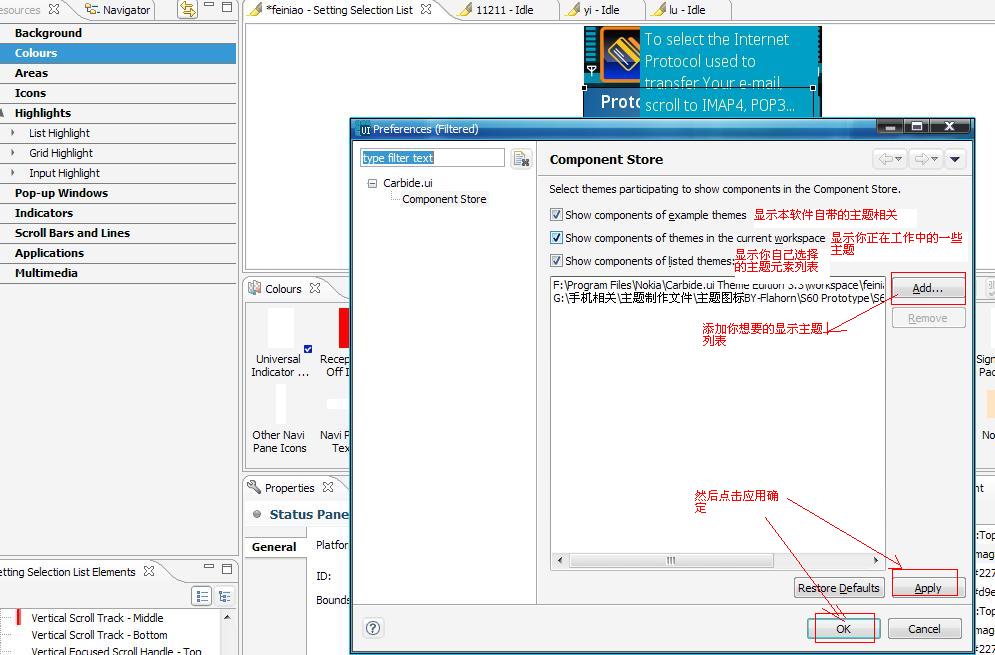Select the red Reception colour swatch
Image resolution: width=995 pixels, height=655 pixels.
[343, 328]
